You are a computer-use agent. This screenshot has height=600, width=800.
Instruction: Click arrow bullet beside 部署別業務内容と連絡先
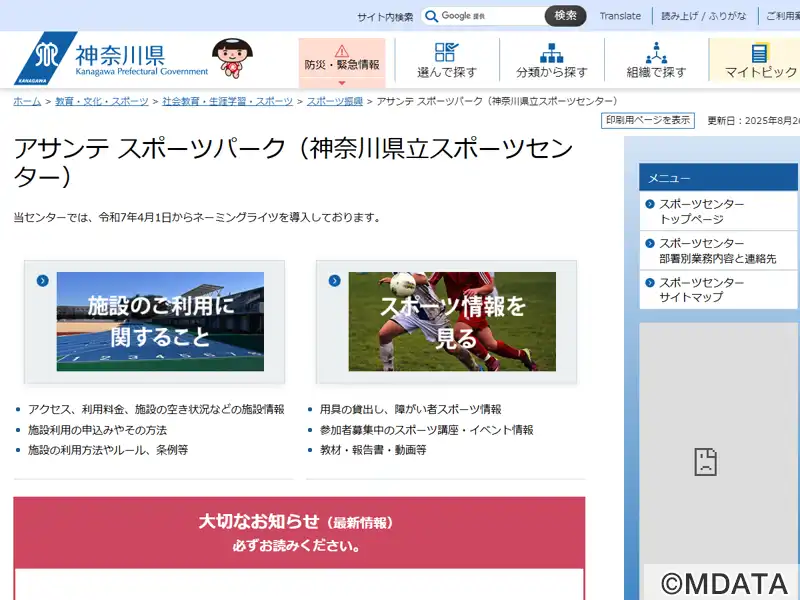pos(650,243)
